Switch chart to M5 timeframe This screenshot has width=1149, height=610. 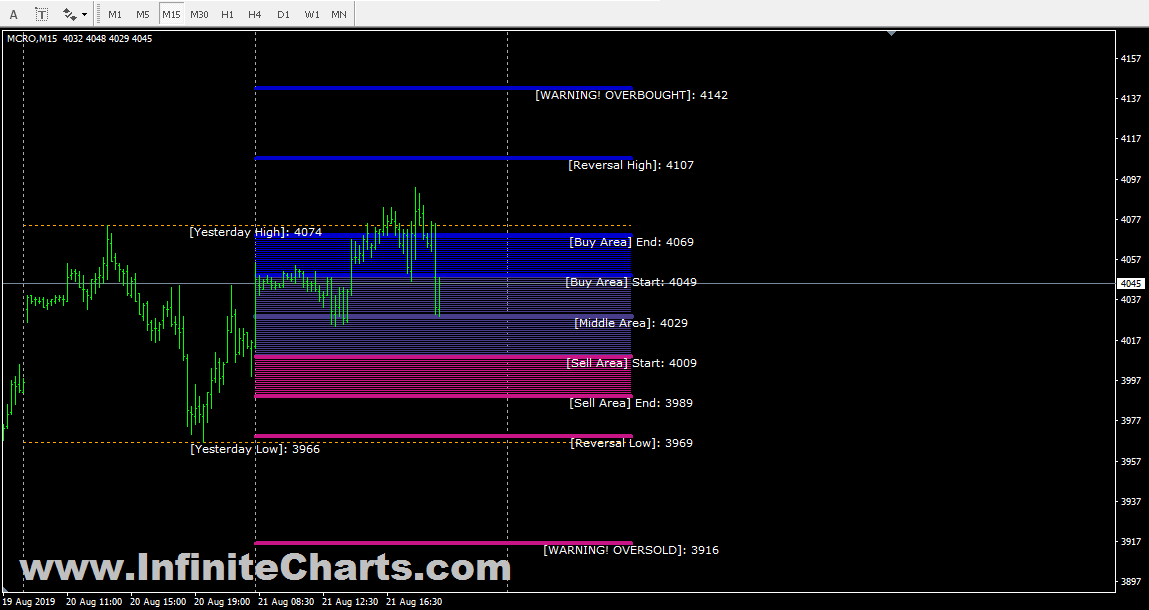point(142,14)
